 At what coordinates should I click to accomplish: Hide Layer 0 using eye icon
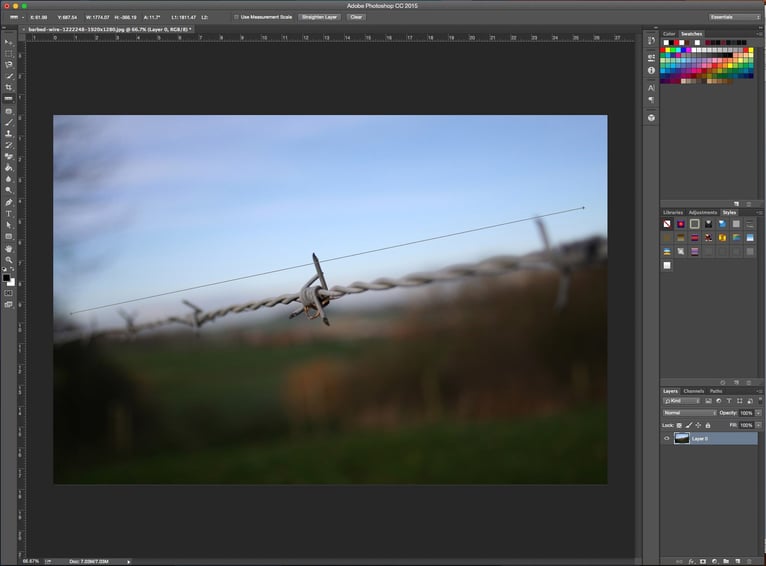coord(666,439)
